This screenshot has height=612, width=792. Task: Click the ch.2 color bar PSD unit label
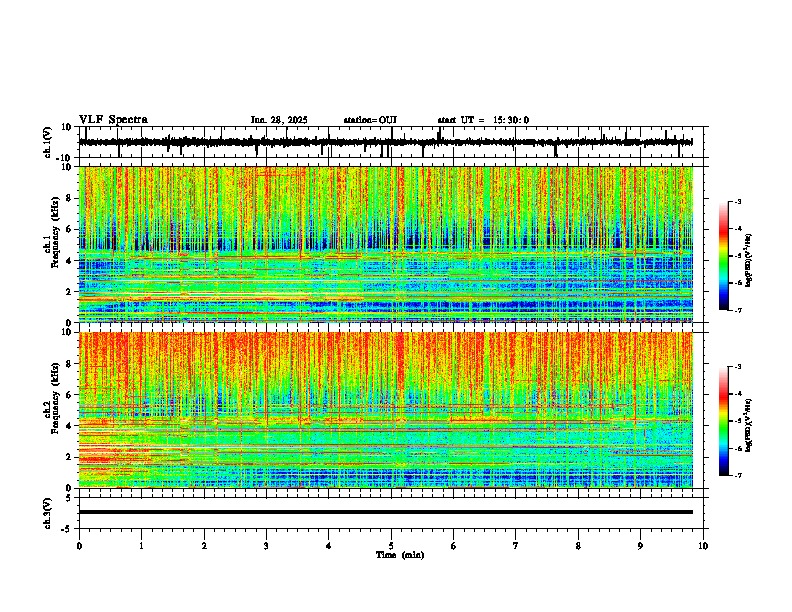(748, 426)
